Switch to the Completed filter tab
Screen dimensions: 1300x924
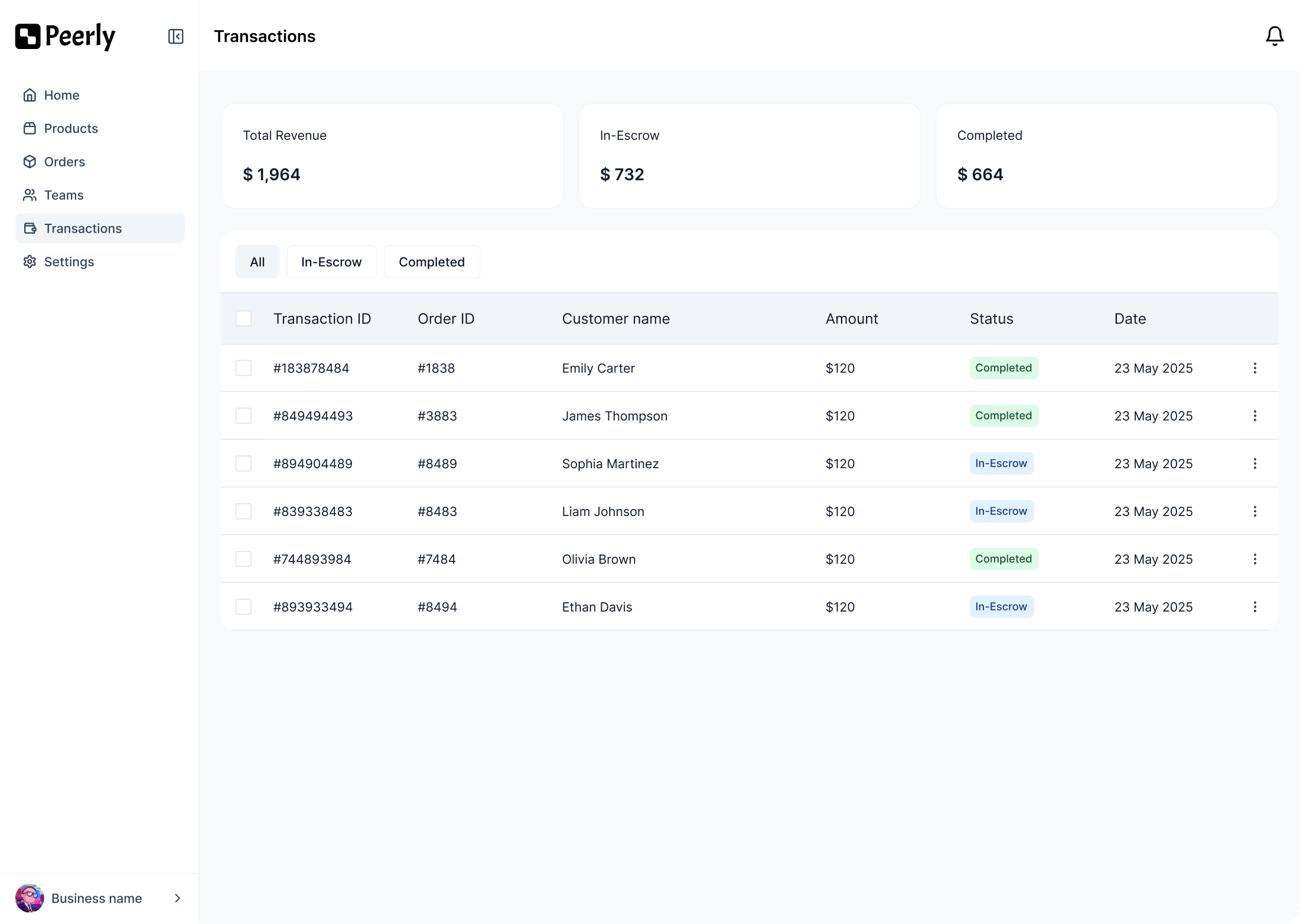tap(432, 262)
